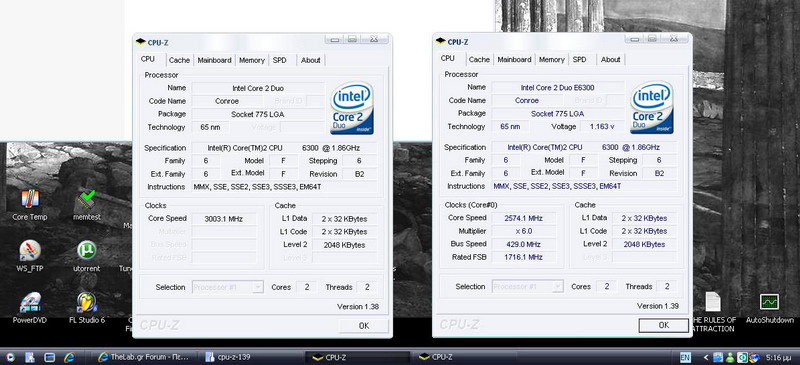Open THE RULES OF ATTRACTION text file

point(714,312)
